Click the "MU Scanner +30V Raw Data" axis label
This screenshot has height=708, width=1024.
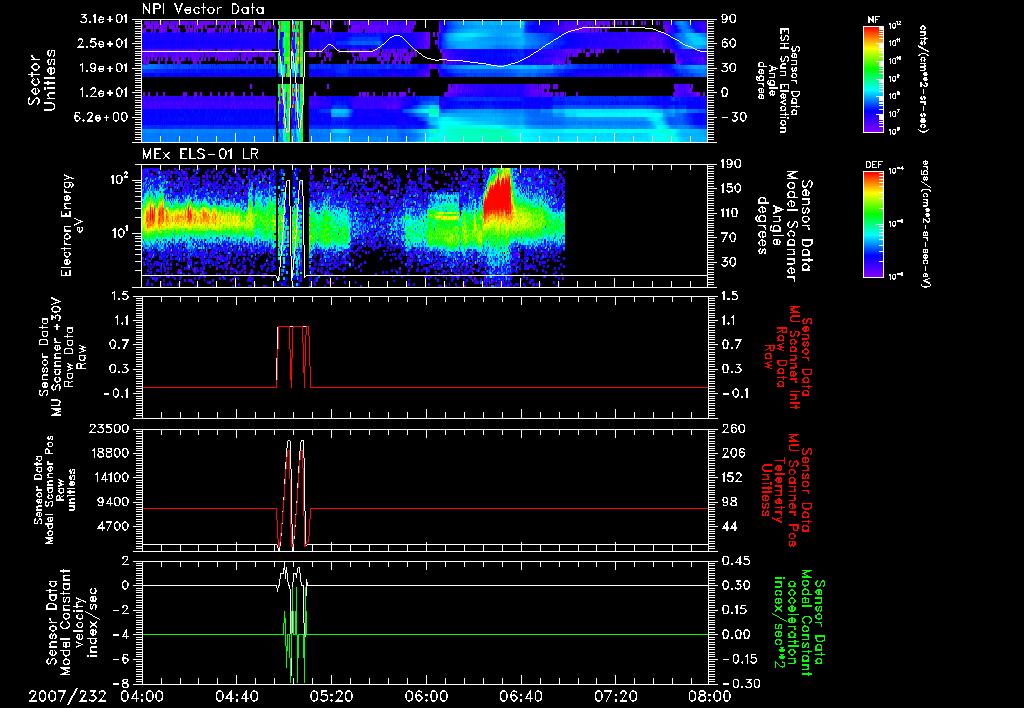tap(61, 358)
